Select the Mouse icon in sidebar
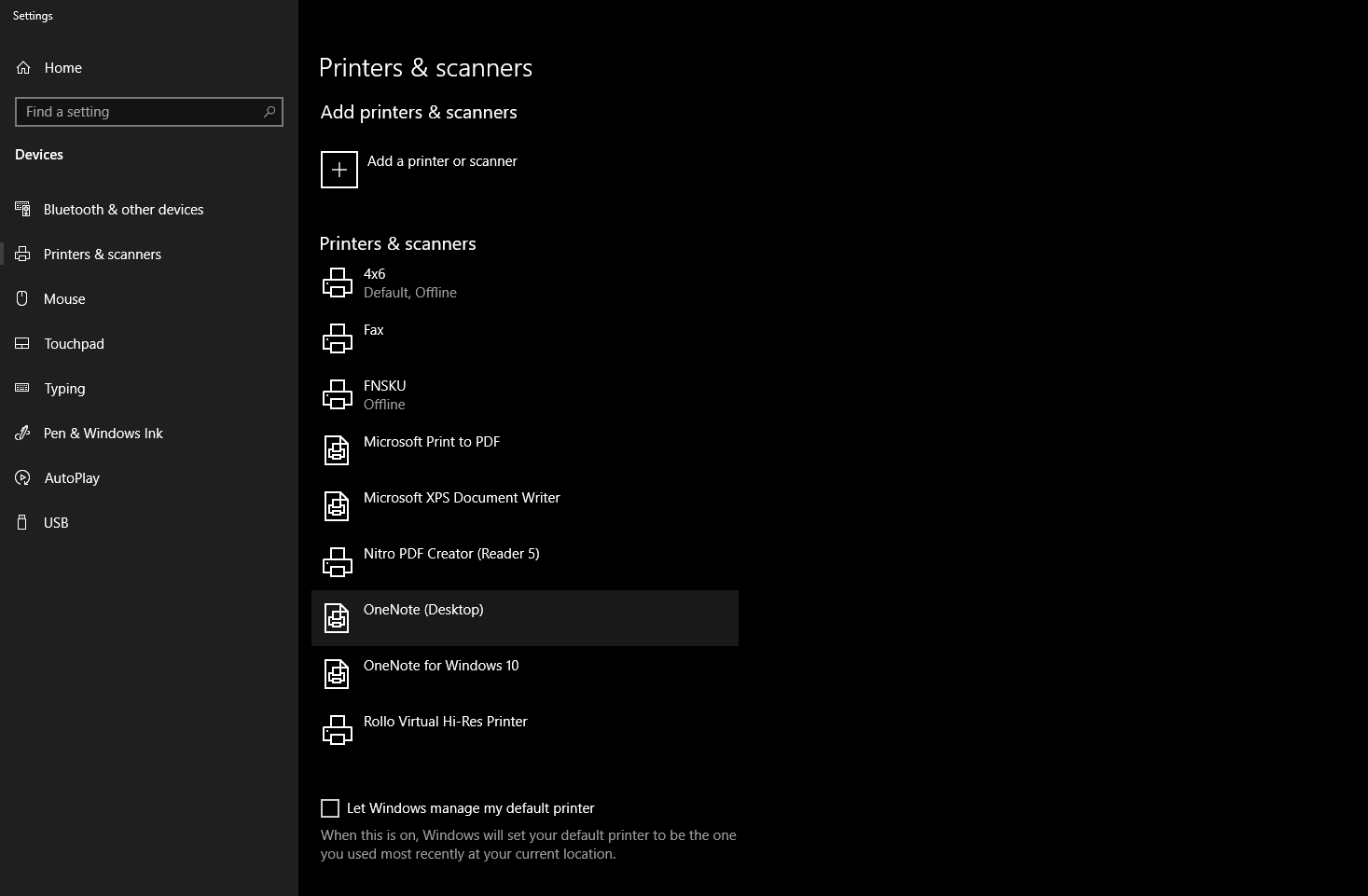The height and width of the screenshot is (896, 1368). click(21, 298)
